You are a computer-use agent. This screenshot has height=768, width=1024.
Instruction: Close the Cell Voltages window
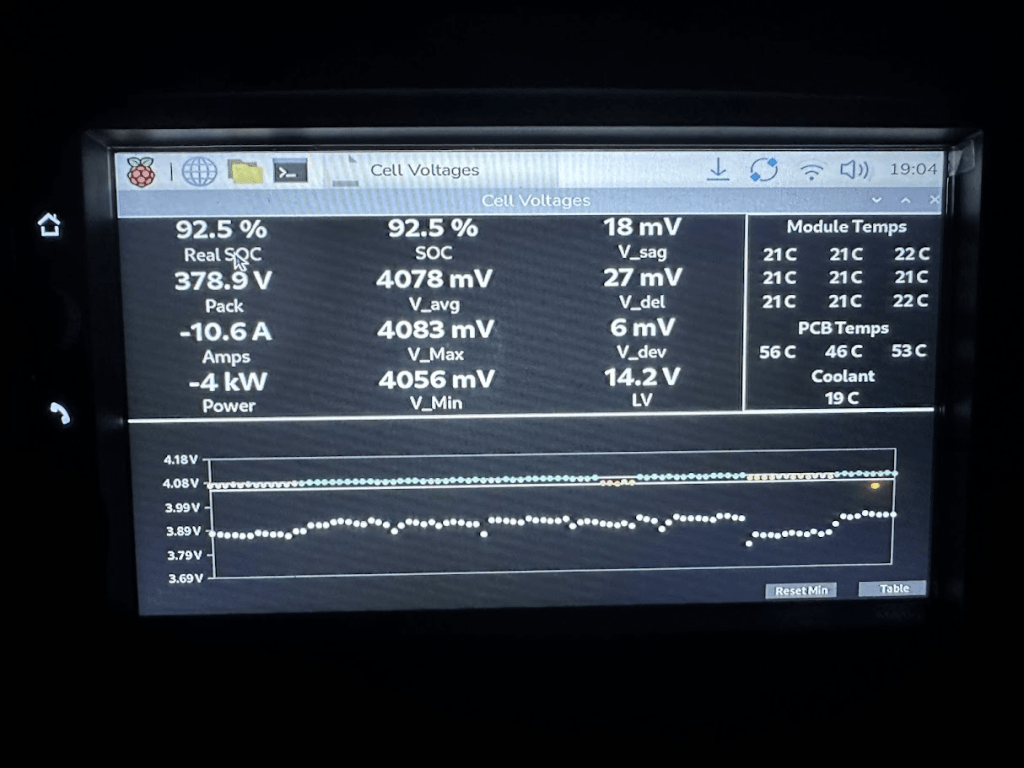(x=934, y=201)
